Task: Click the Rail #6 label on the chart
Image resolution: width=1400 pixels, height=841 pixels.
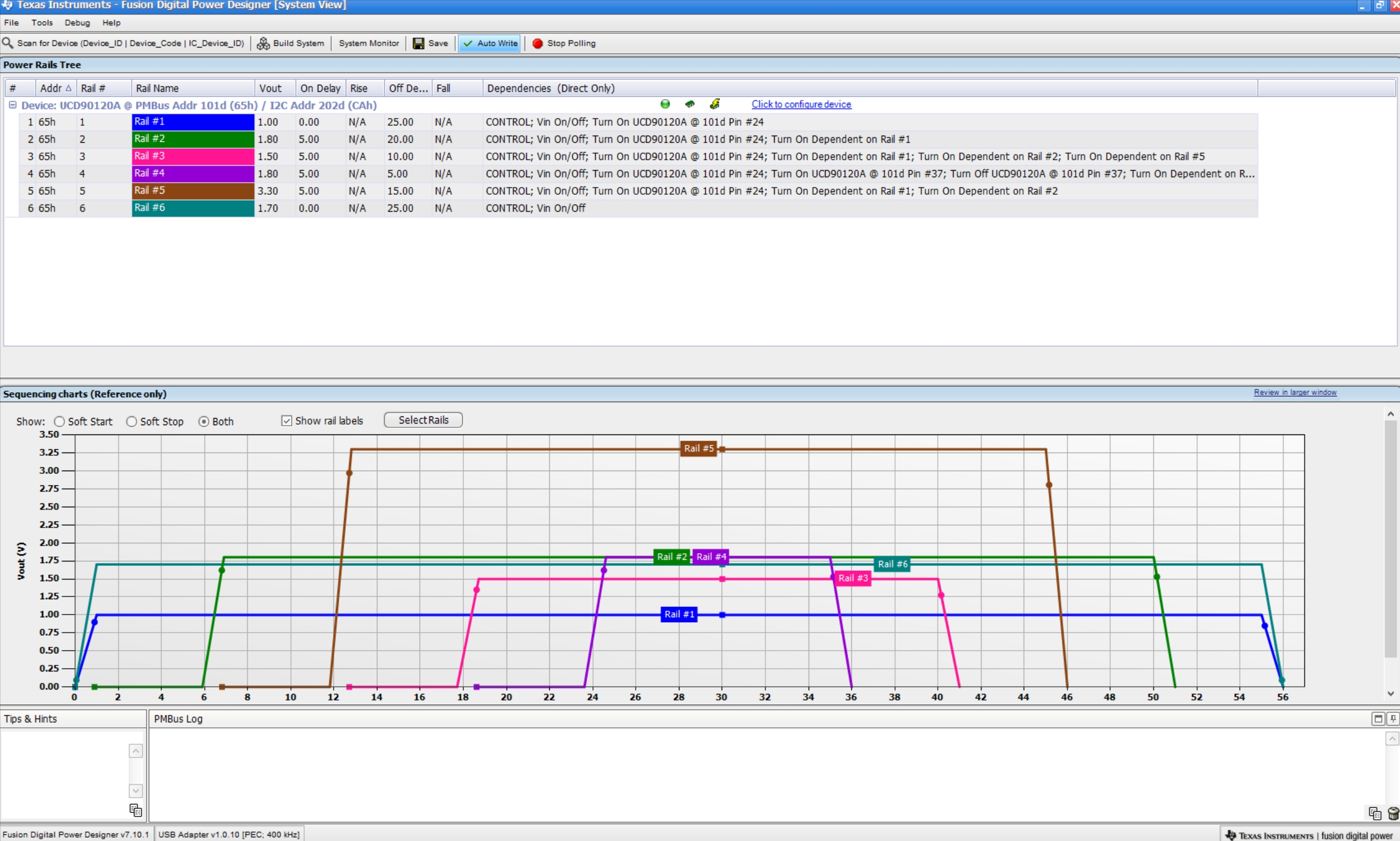Action: click(892, 564)
